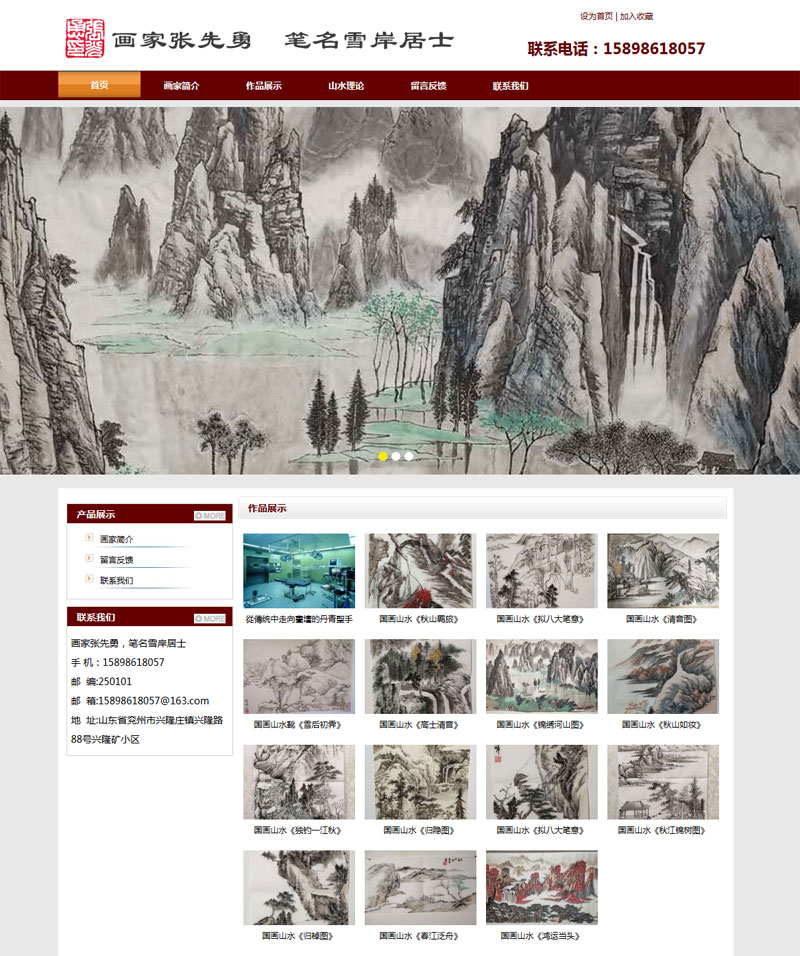Click the 《春江泛舟》 caption link
The width and height of the screenshot is (800, 956).
pyautogui.click(x=420, y=936)
